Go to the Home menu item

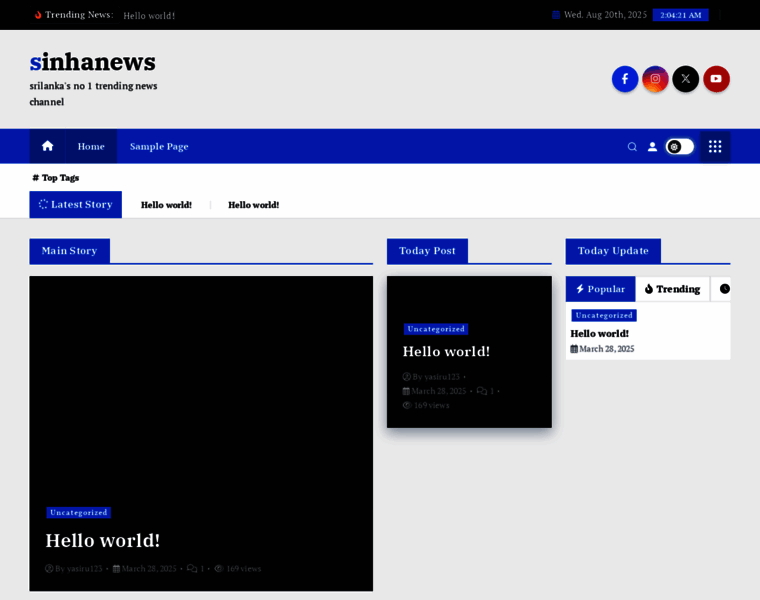91,146
